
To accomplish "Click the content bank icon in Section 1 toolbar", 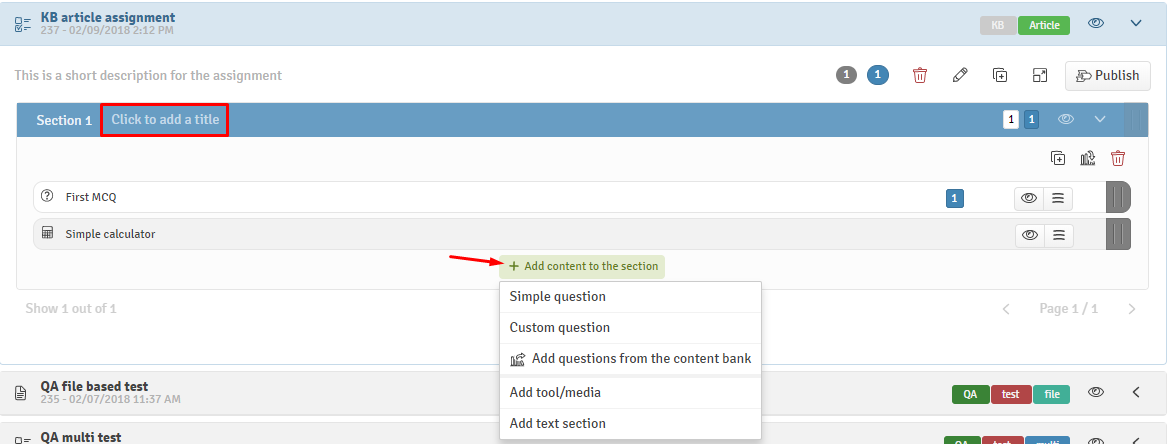I will 1088,158.
